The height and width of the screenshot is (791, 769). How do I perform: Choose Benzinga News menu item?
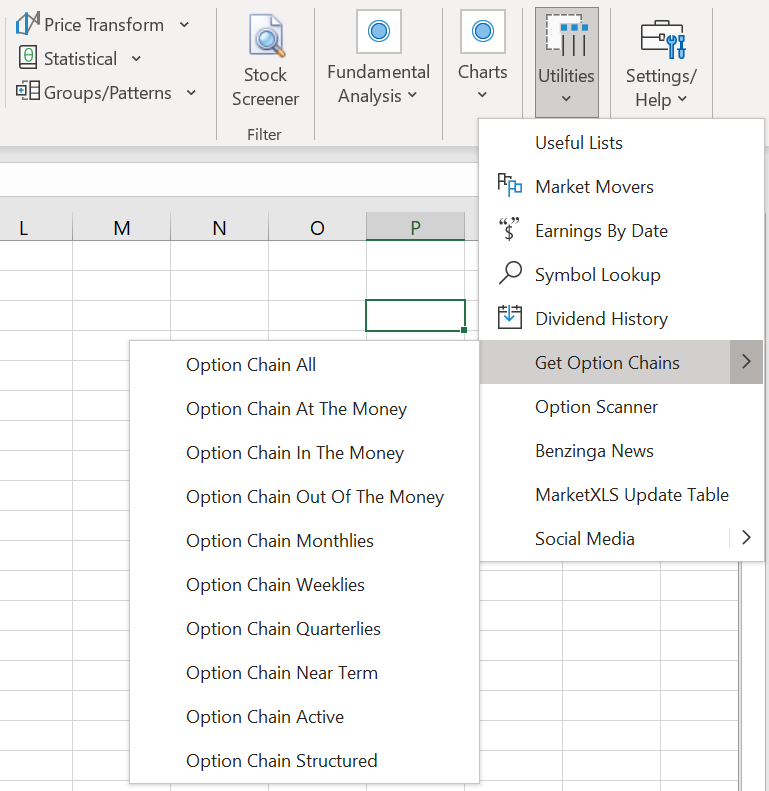[622, 450]
